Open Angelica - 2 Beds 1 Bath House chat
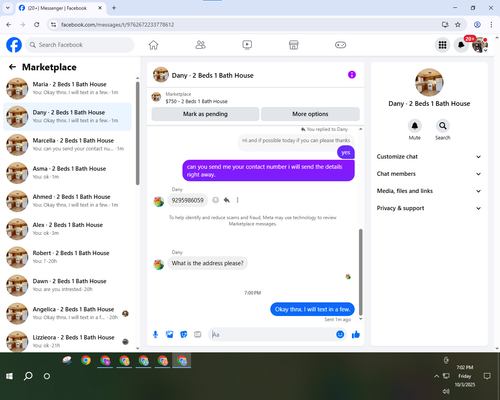 tap(67, 313)
